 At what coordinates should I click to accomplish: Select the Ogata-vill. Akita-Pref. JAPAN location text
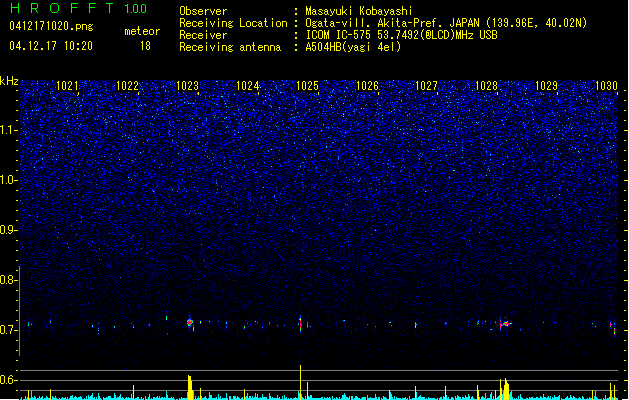[x=446, y=23]
